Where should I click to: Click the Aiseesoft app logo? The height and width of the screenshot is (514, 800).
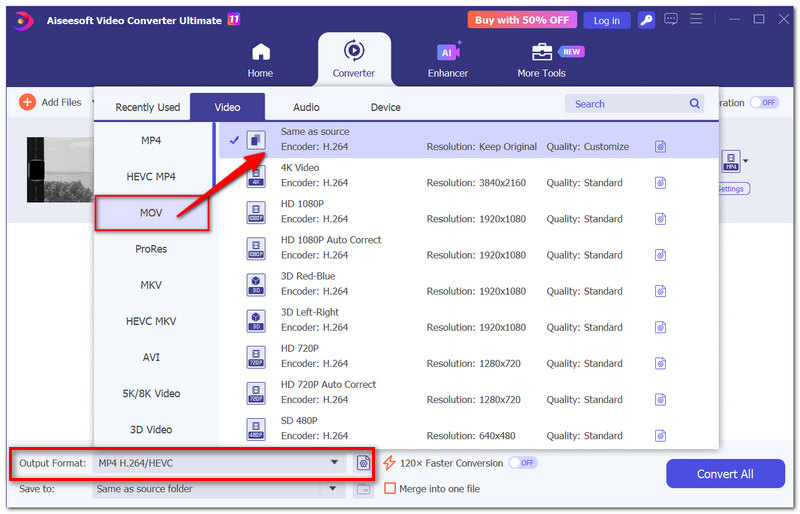23,20
